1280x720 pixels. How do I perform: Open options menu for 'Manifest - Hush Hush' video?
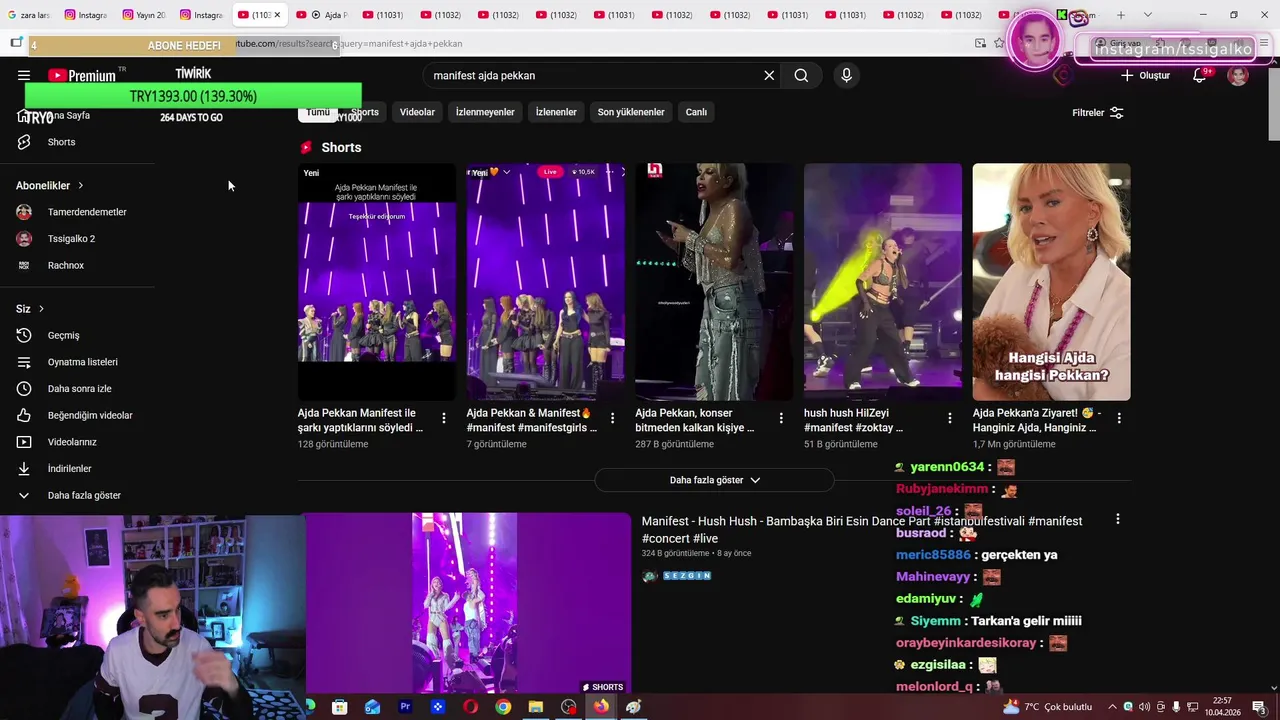point(1118,520)
